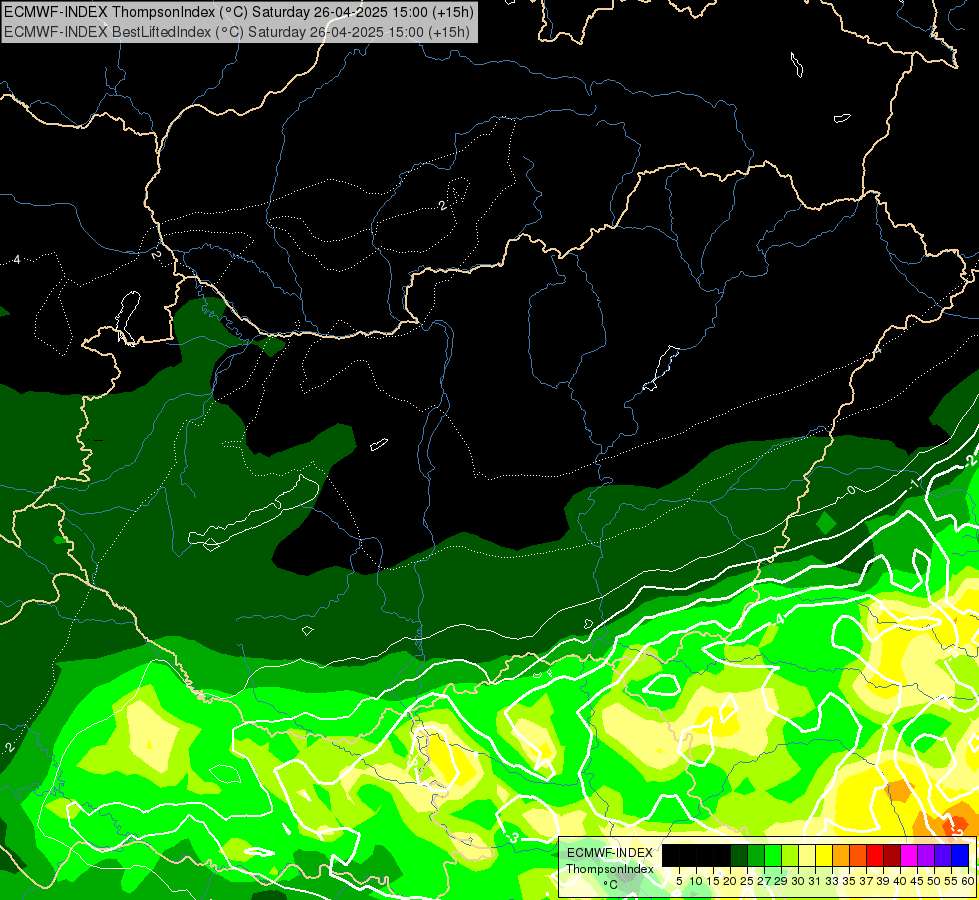Click the violet 50–55 legend swatch
Viewport: 979px width, 900px height.
pyautogui.click(x=943, y=855)
